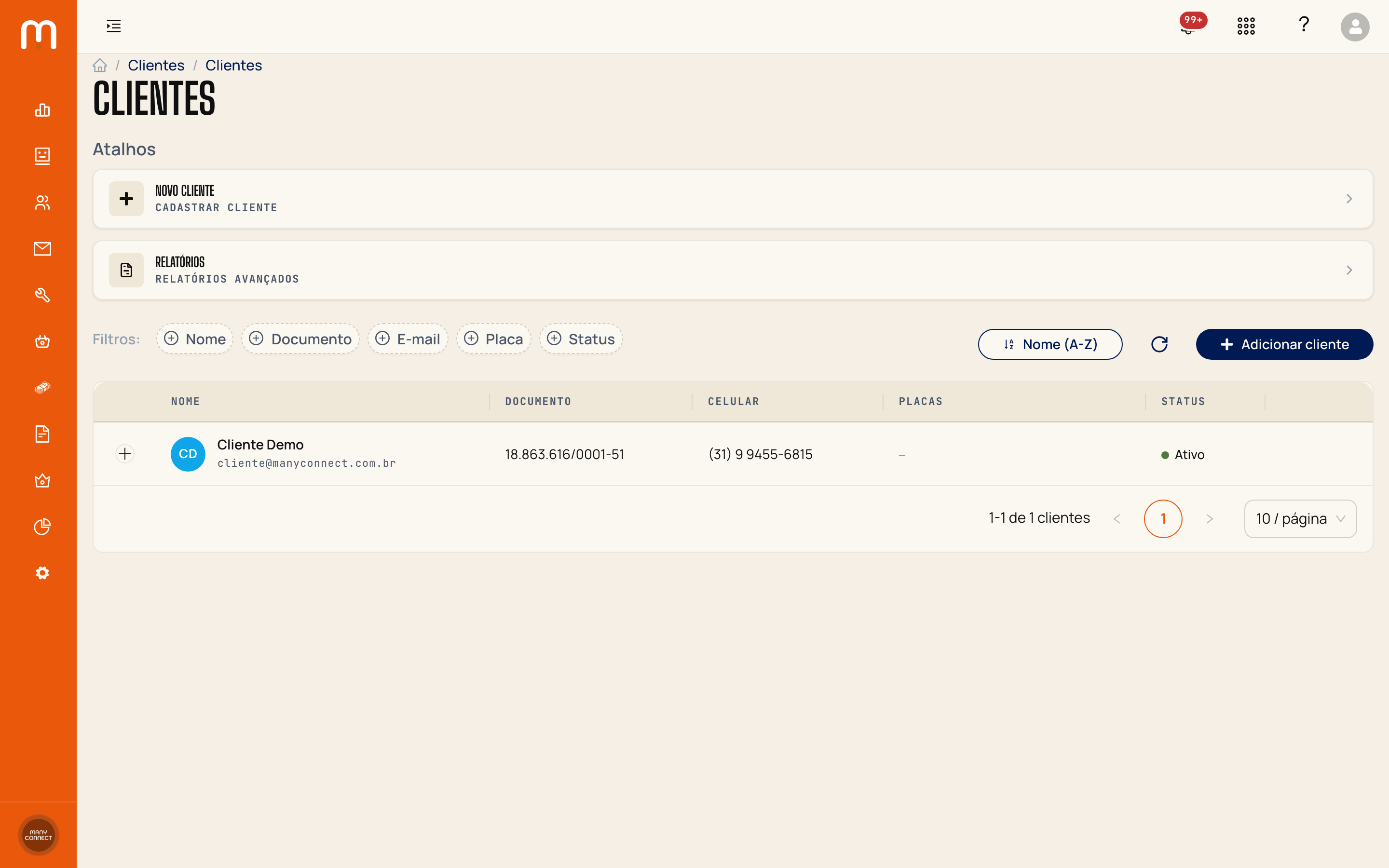
Task: Click the CD avatar for Cliente Demo
Action: (x=188, y=454)
